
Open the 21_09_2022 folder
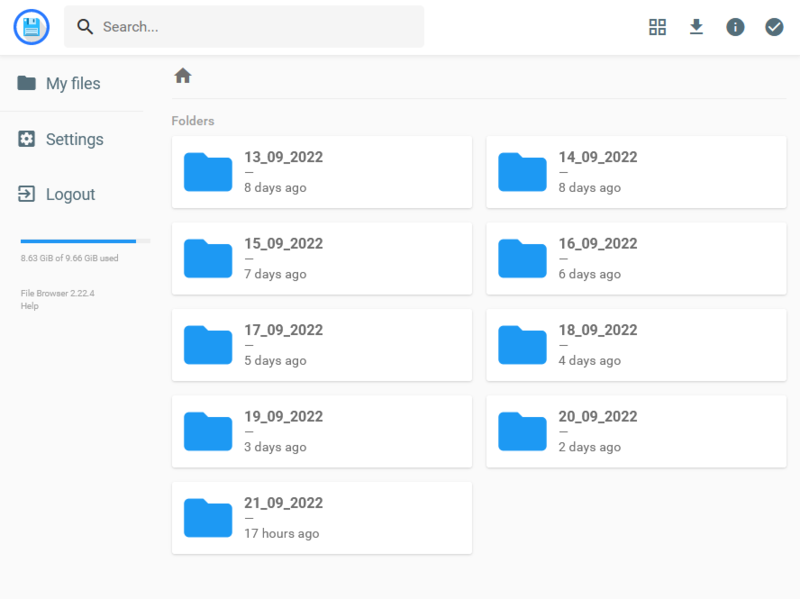point(321,517)
